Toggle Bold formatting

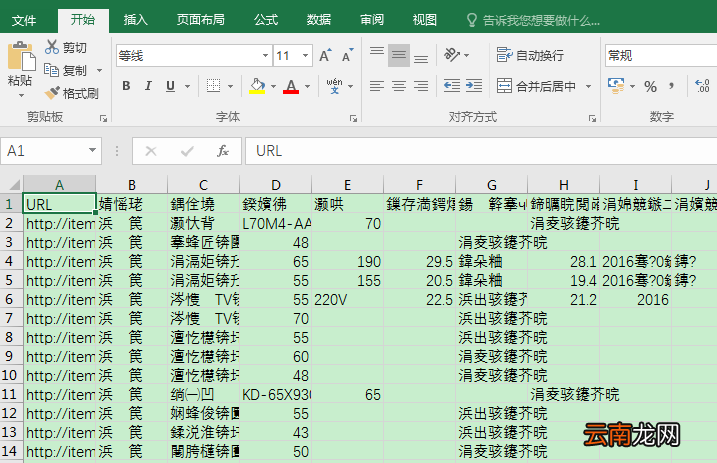click(x=126, y=86)
